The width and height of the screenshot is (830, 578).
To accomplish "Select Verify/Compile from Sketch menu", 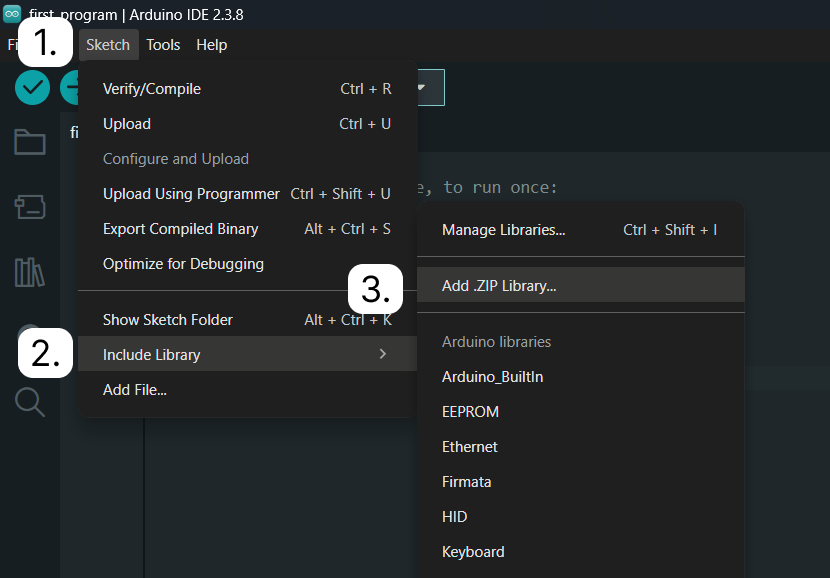I will (x=247, y=89).
